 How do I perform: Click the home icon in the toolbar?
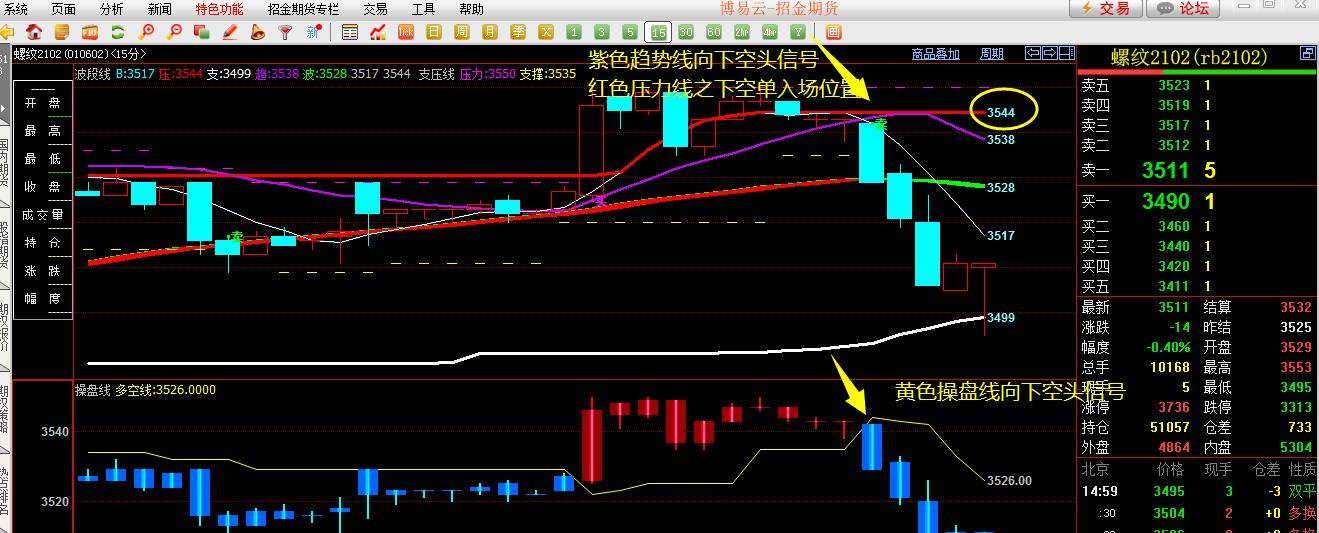(x=35, y=32)
